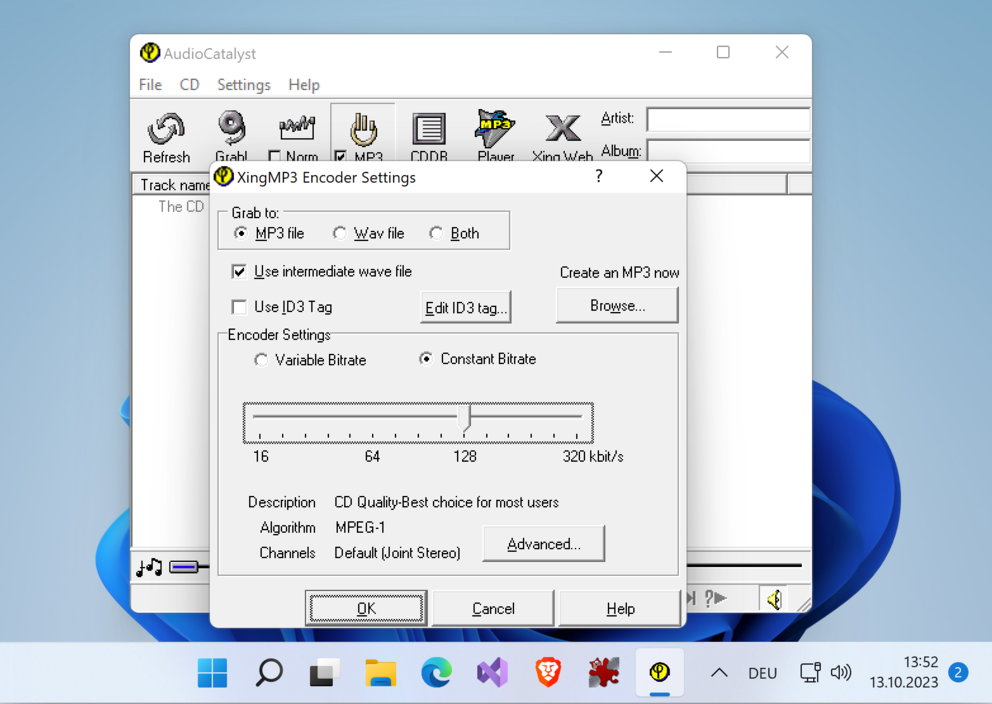
Task: Show hidden system tray icons
Action: [x=719, y=673]
